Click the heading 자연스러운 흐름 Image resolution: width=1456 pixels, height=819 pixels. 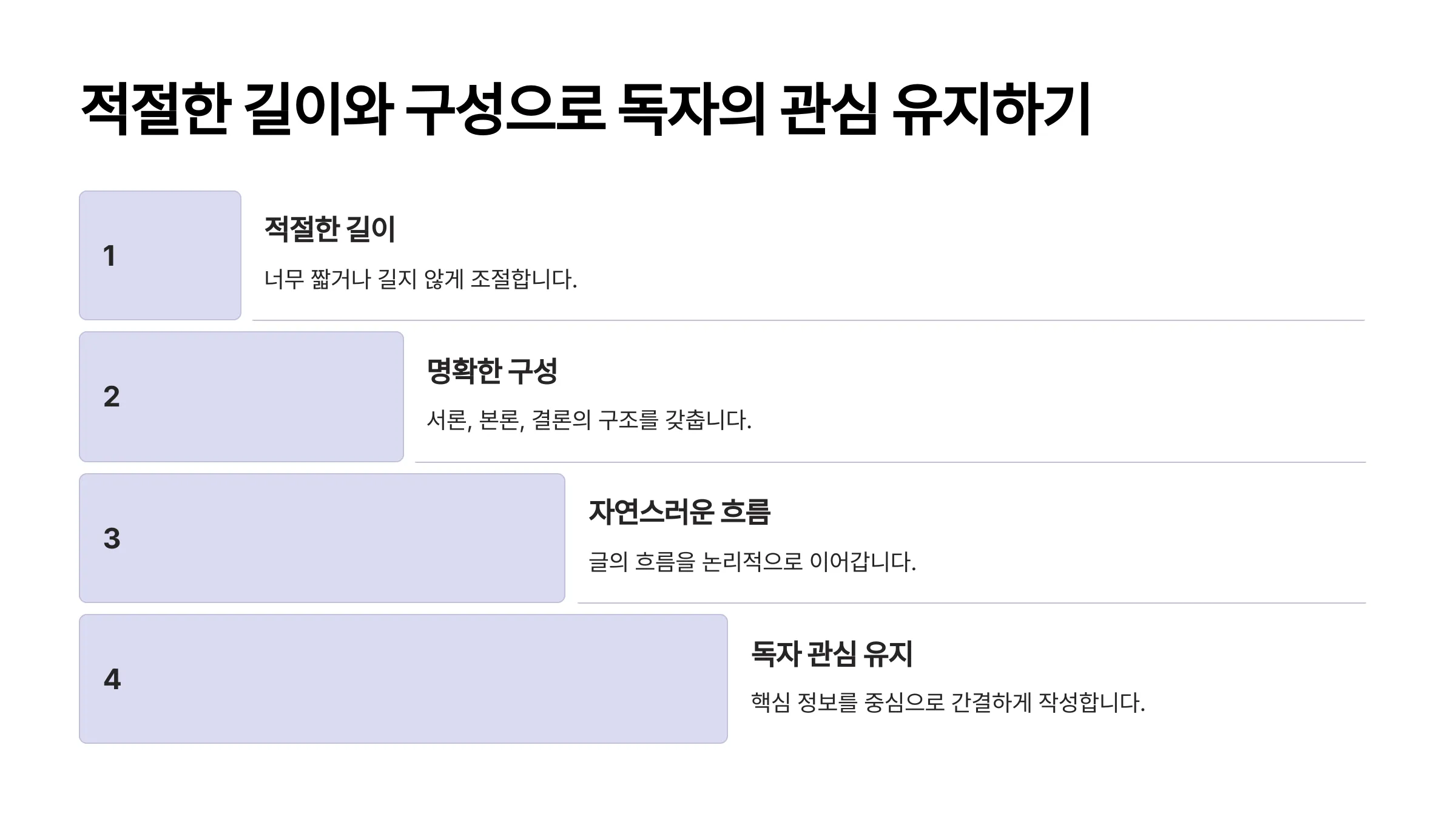tap(679, 511)
